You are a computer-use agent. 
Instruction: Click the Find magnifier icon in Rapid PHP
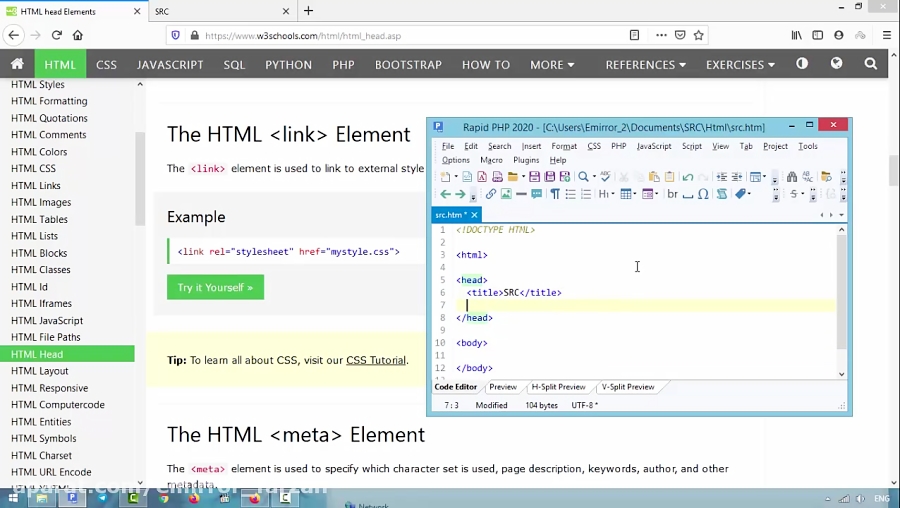583,177
